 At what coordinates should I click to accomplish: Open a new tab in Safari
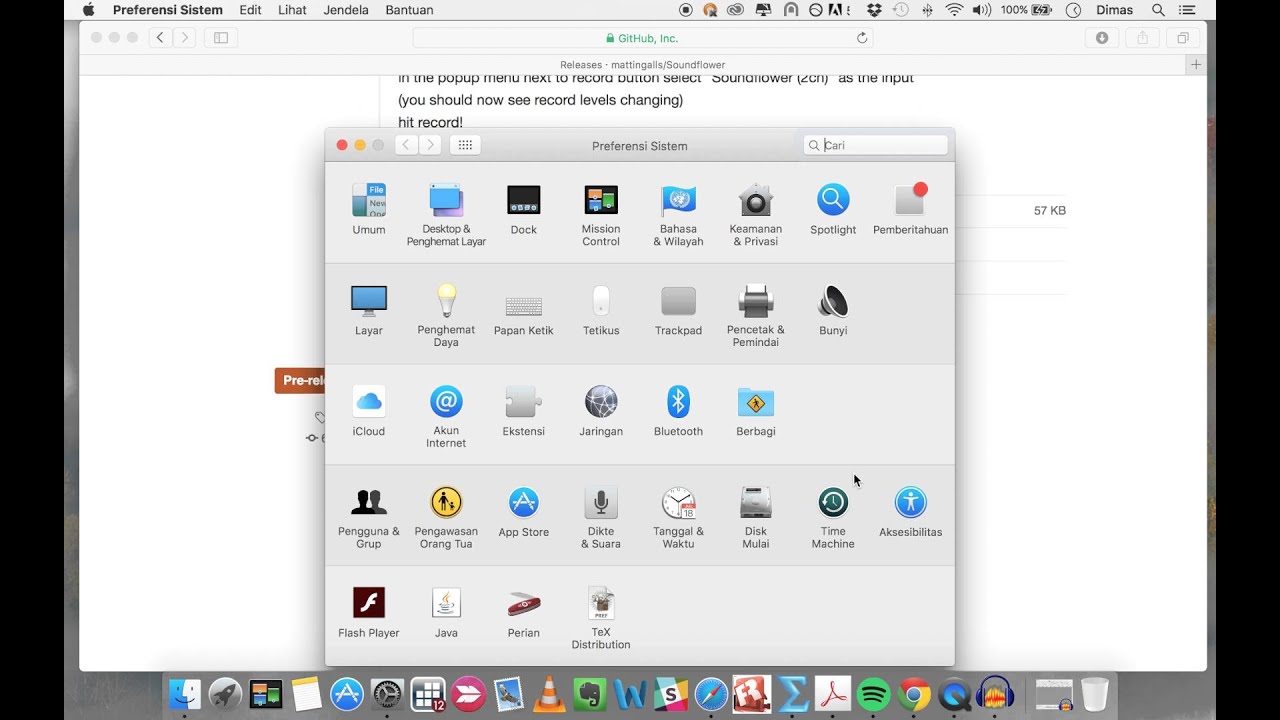(x=1196, y=65)
